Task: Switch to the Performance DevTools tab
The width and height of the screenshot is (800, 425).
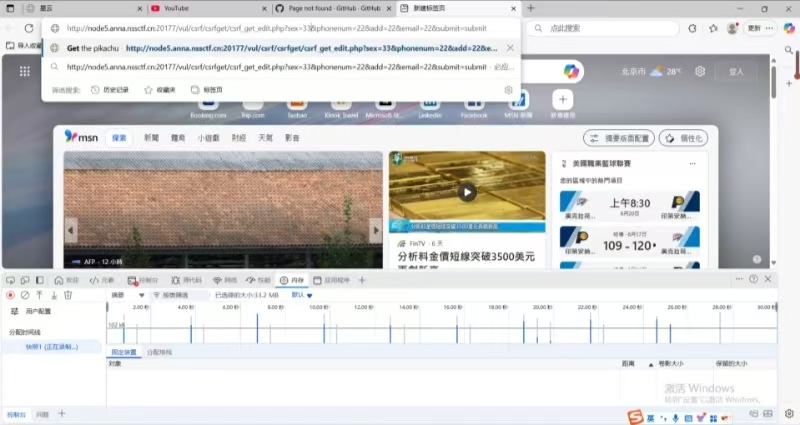Action: point(258,280)
